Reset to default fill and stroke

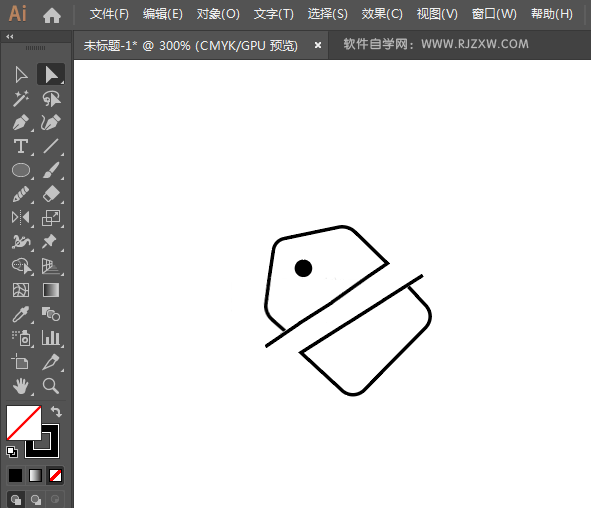(x=12, y=451)
